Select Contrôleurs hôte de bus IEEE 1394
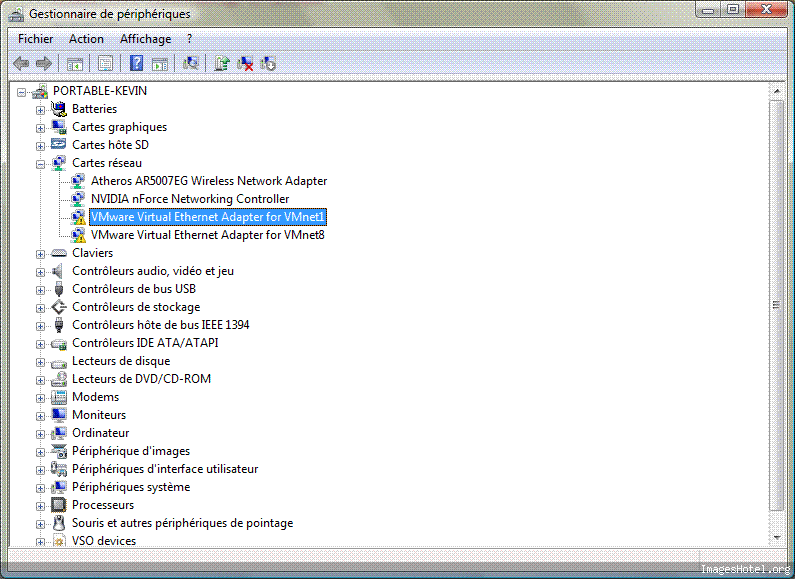The height and width of the screenshot is (579, 795). [161, 324]
